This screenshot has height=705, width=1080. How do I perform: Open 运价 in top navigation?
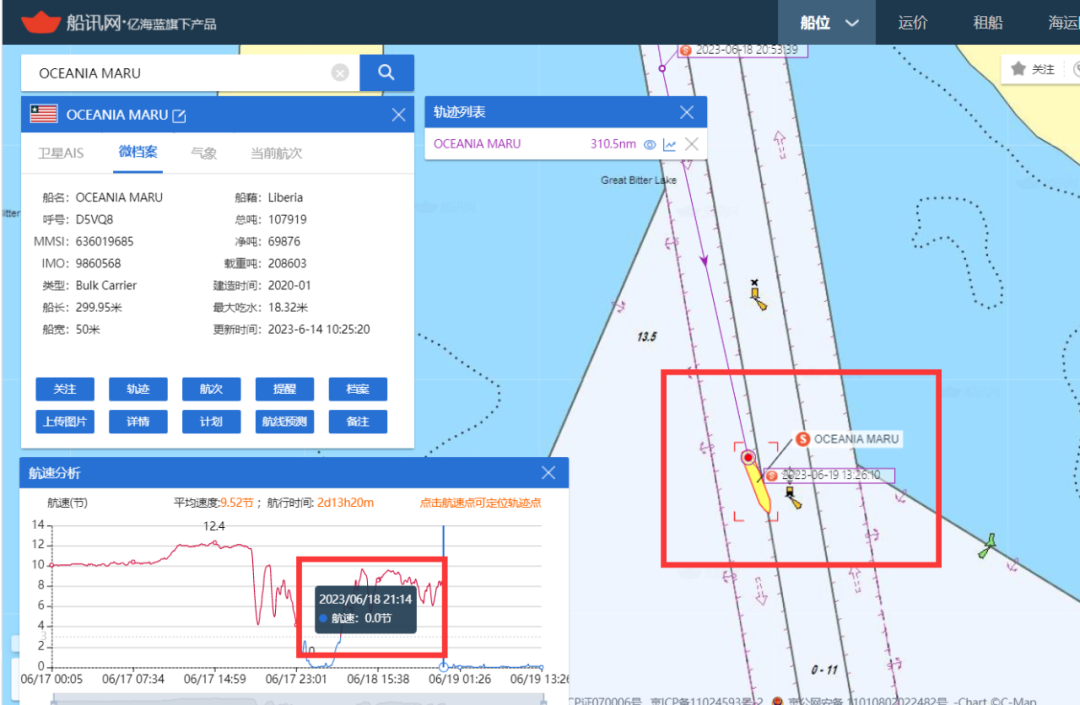click(913, 23)
